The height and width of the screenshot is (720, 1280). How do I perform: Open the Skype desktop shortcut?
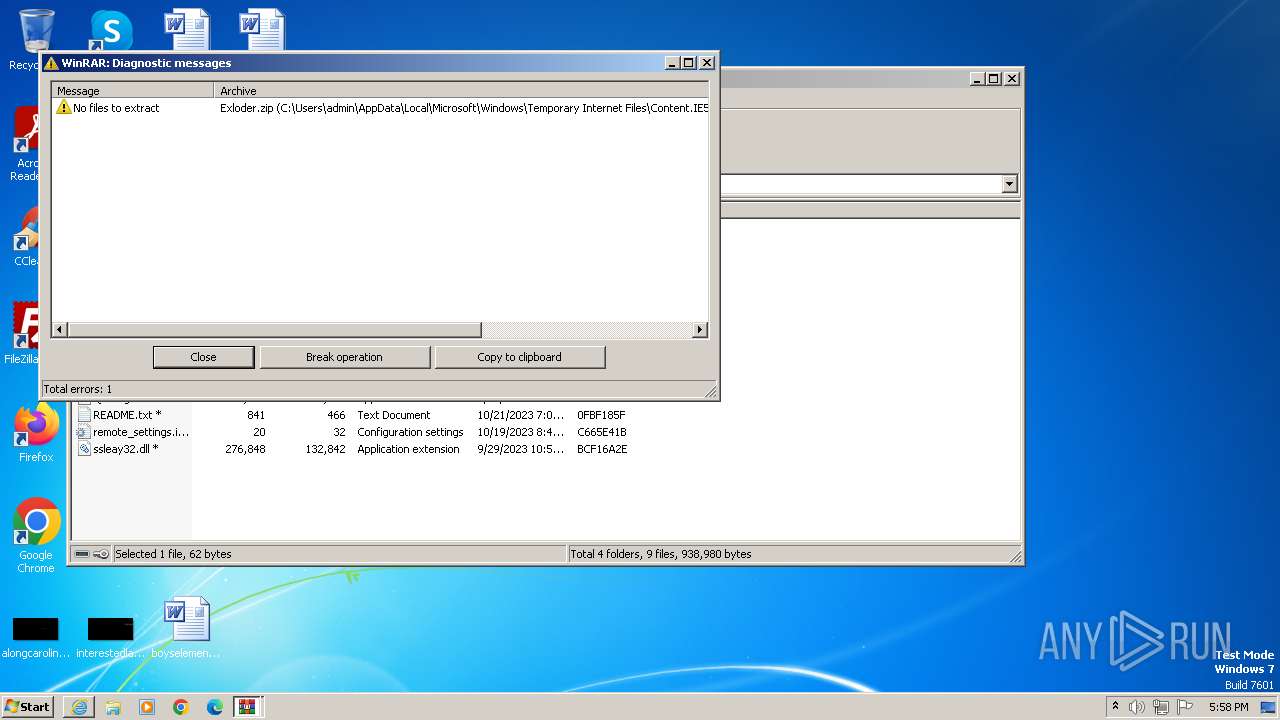coord(111,30)
